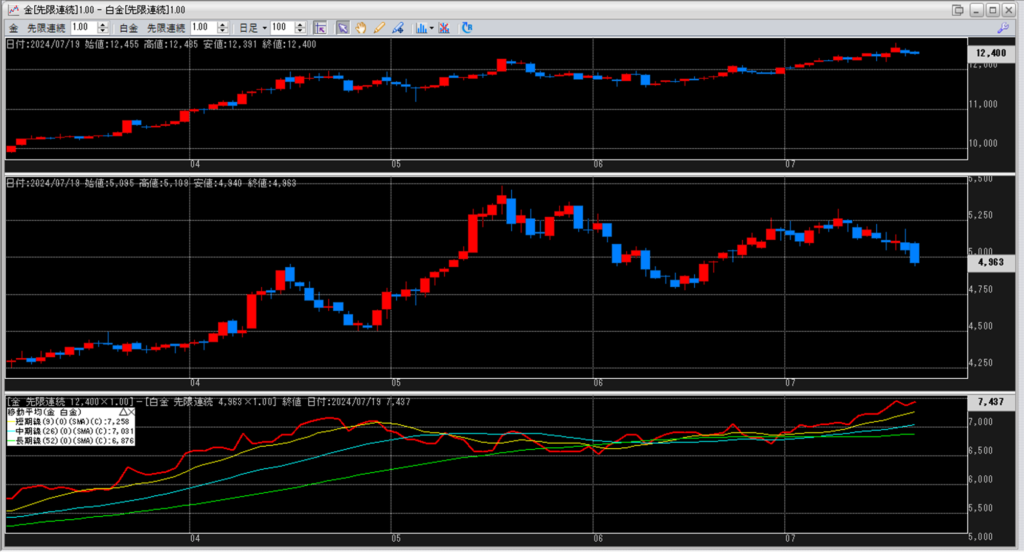
Task: Click the 6,500 axis label on the spread chart
Action: (981, 450)
